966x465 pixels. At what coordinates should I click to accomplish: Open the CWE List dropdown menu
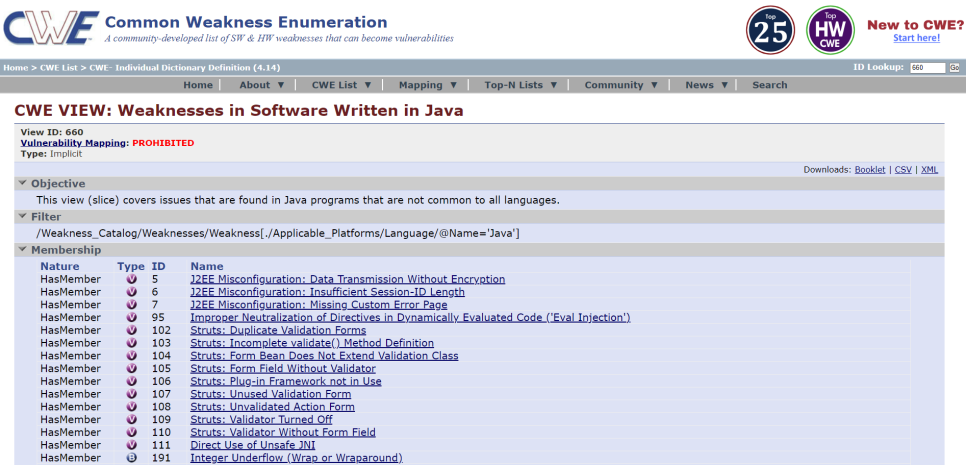click(x=342, y=85)
